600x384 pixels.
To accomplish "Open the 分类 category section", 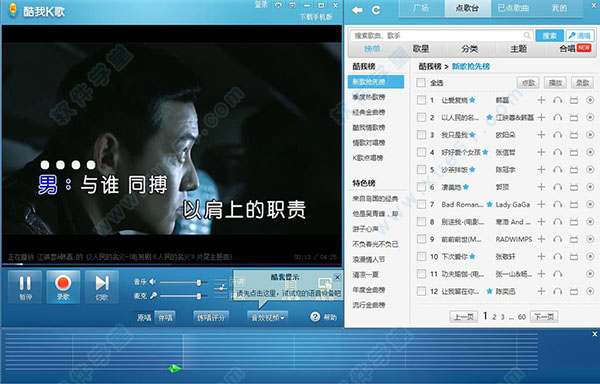I will 469,49.
